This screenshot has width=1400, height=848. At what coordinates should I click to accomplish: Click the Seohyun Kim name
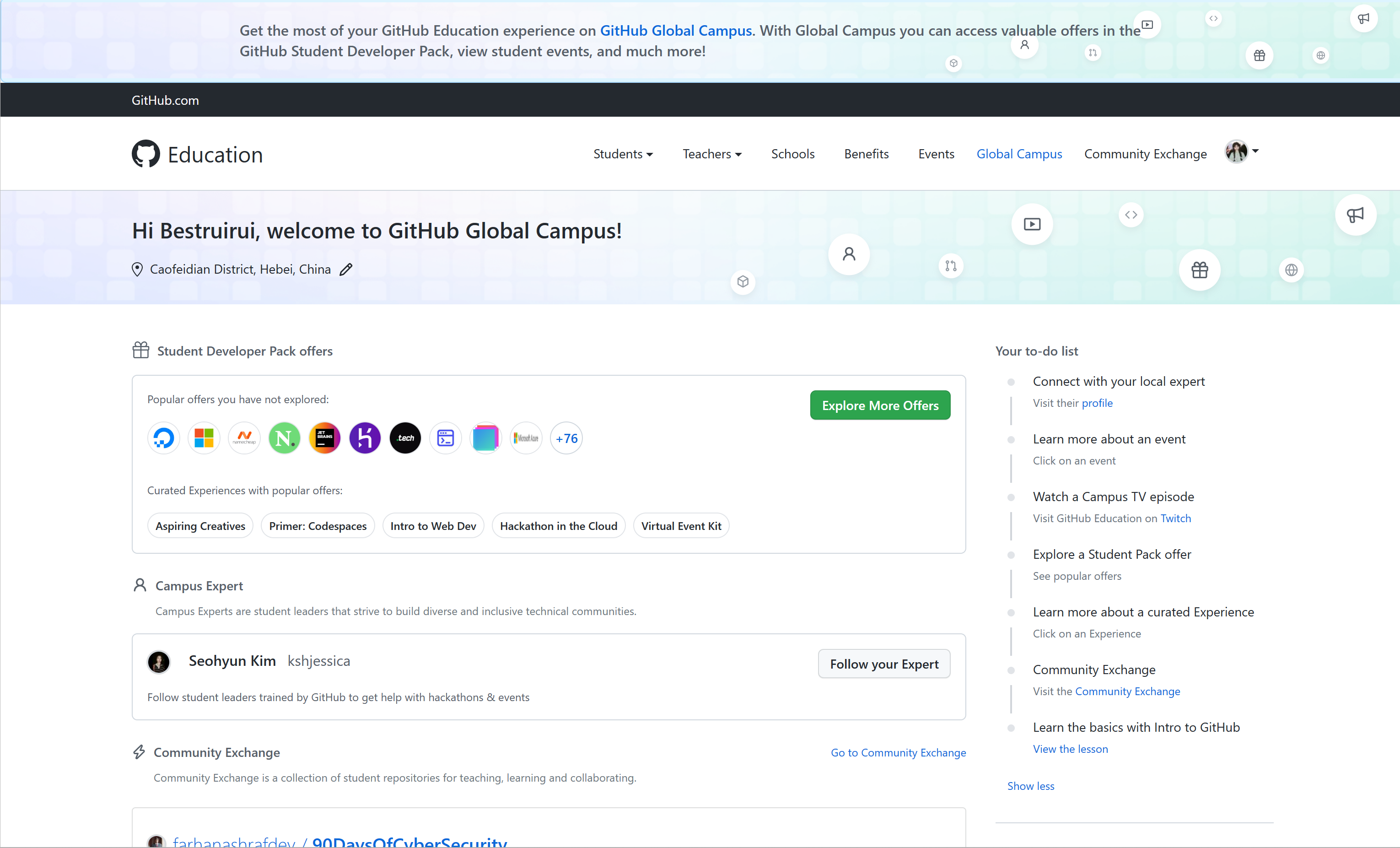coord(232,661)
